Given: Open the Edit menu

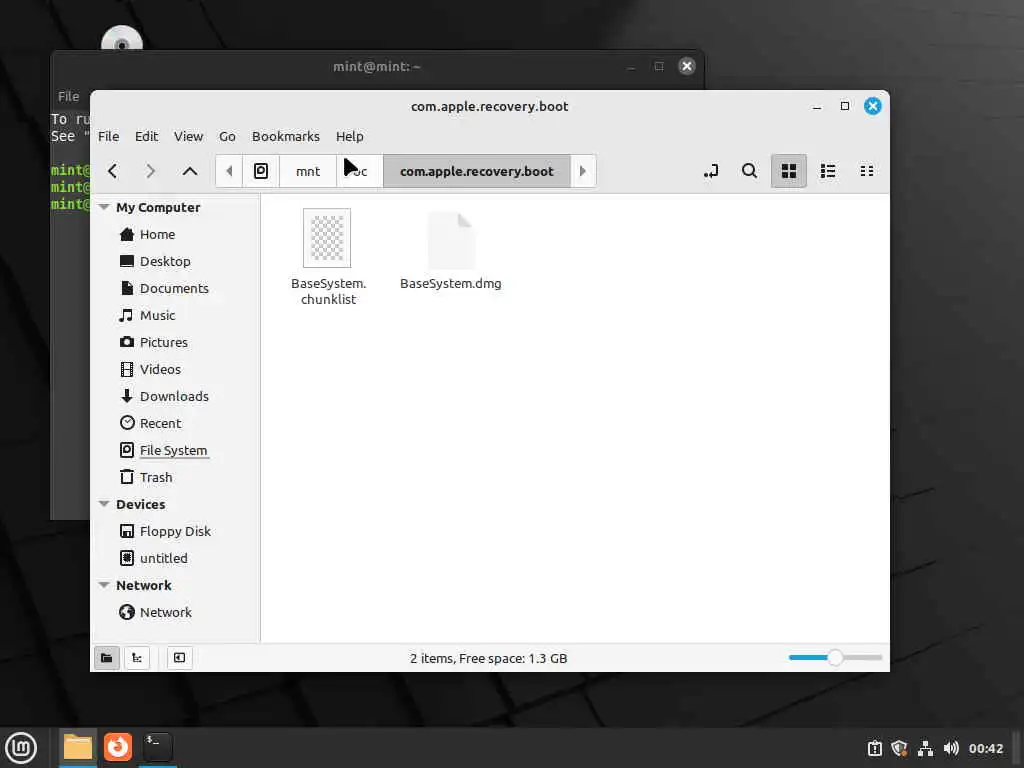Looking at the screenshot, I should coord(146,136).
